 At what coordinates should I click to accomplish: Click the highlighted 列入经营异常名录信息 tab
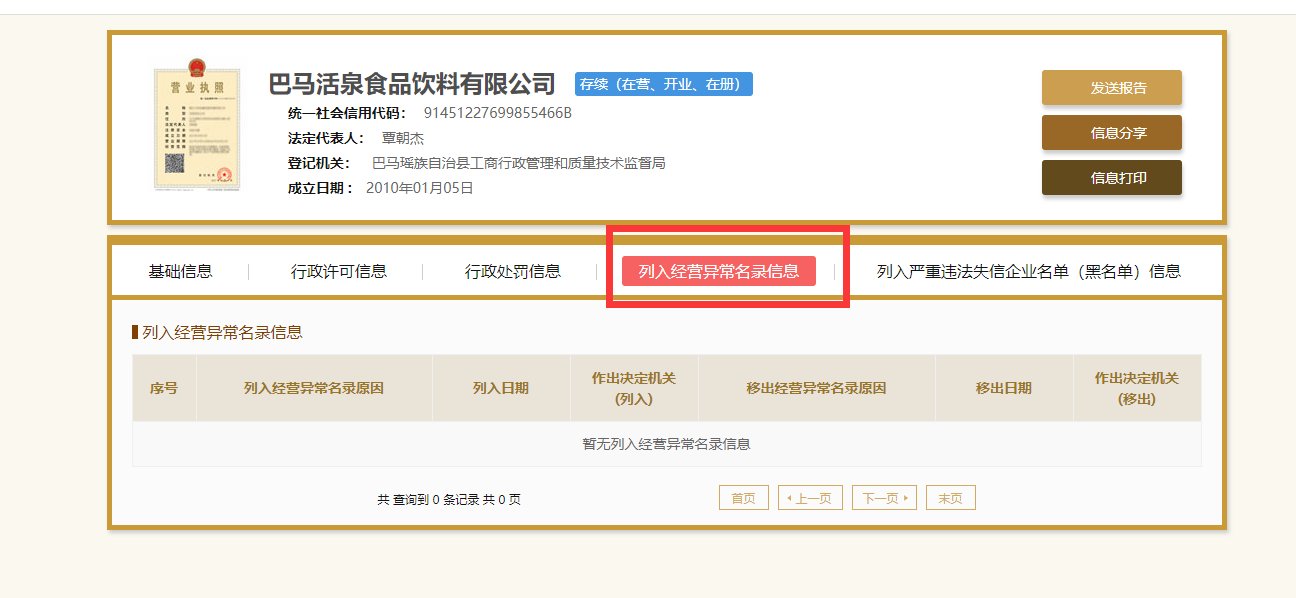(722, 270)
